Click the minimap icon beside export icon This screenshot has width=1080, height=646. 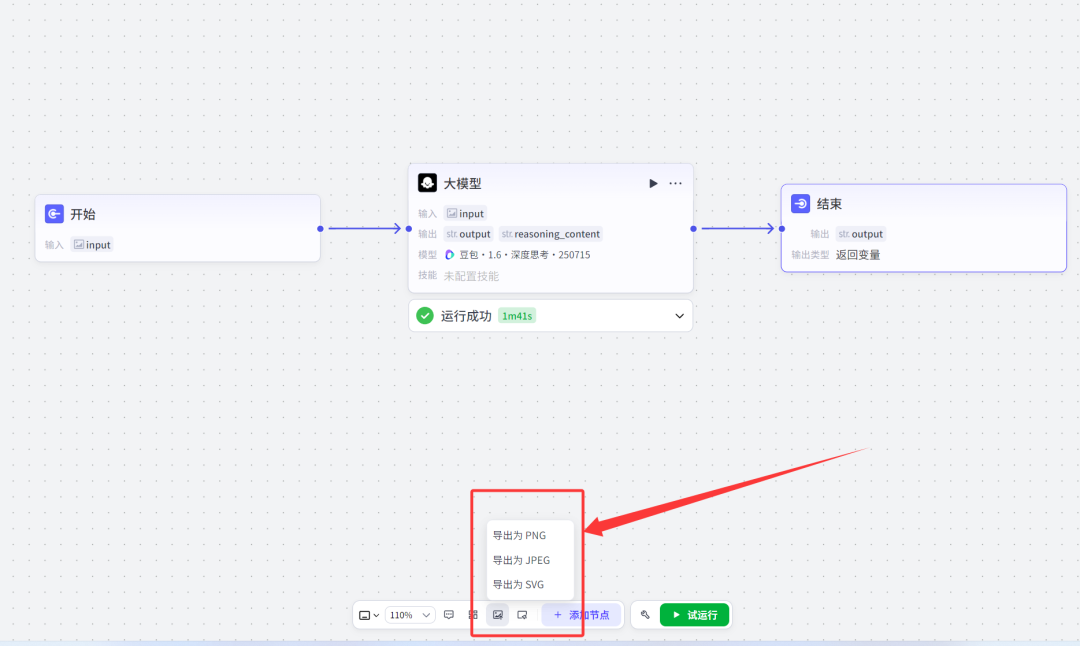point(522,614)
